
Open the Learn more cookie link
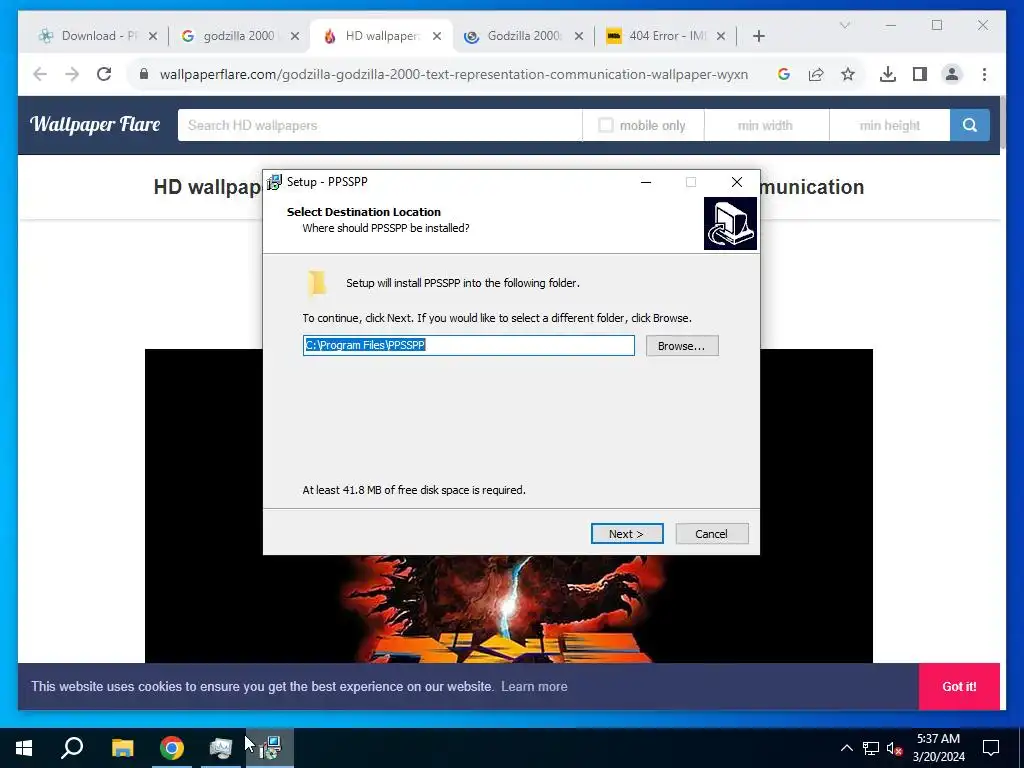click(534, 686)
